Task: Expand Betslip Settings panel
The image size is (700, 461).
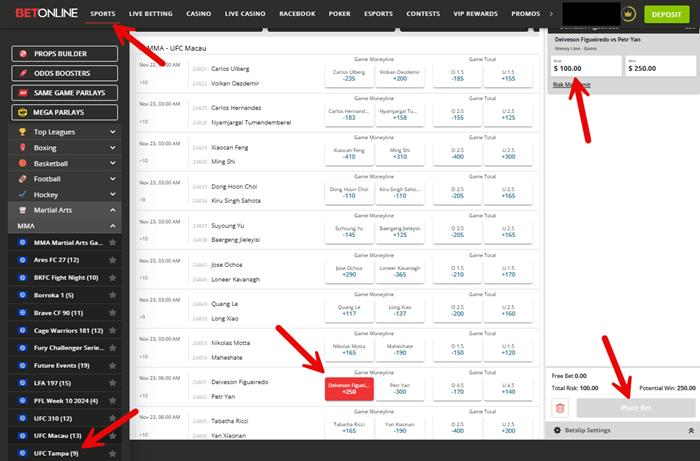Action: click(x=690, y=430)
